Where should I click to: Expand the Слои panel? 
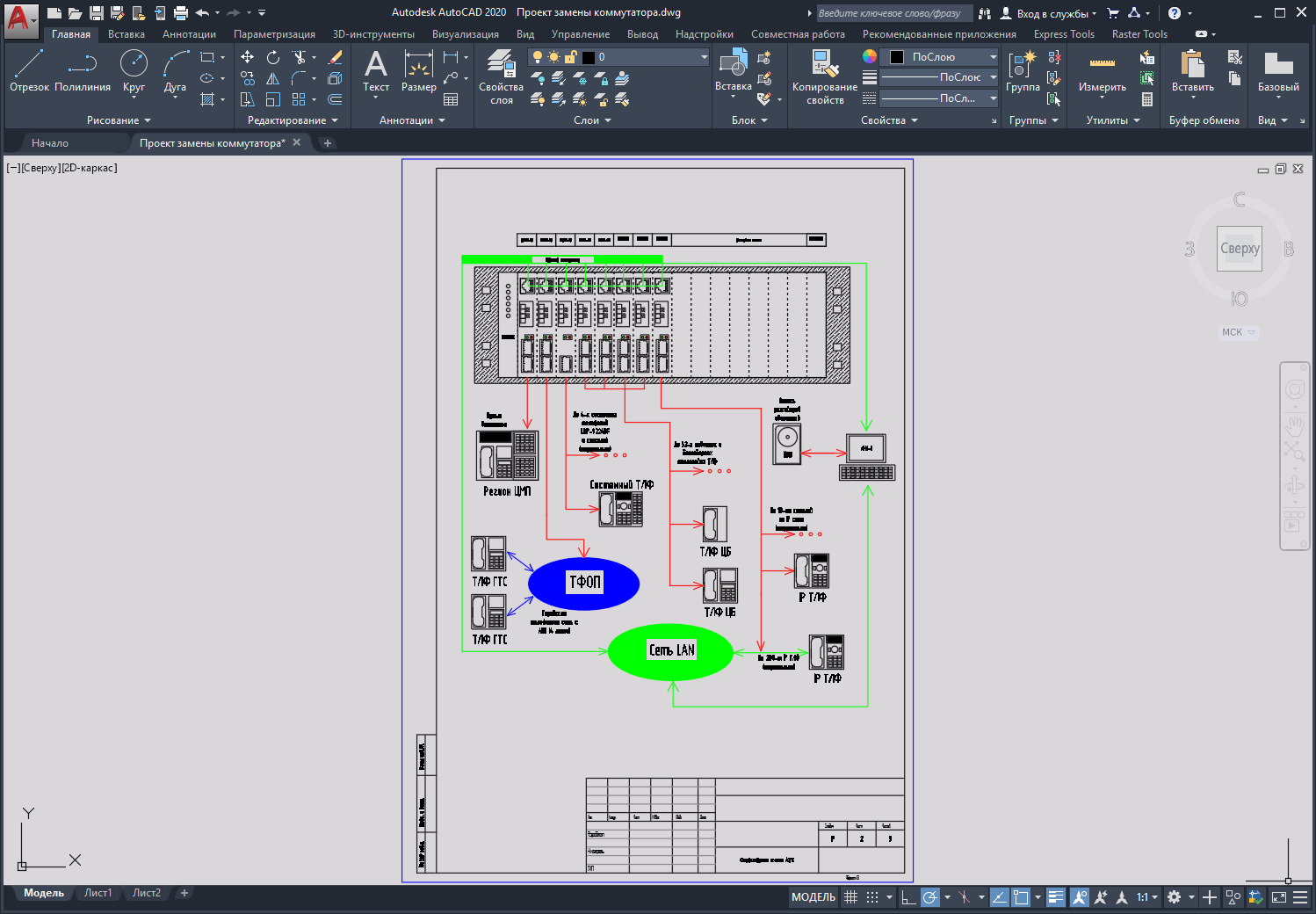coord(592,120)
